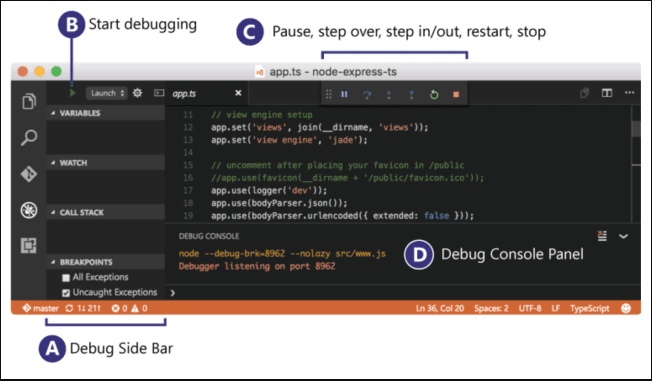Change encoding via UTF-8 status item
The width and height of the screenshot is (652, 381).
(530, 308)
